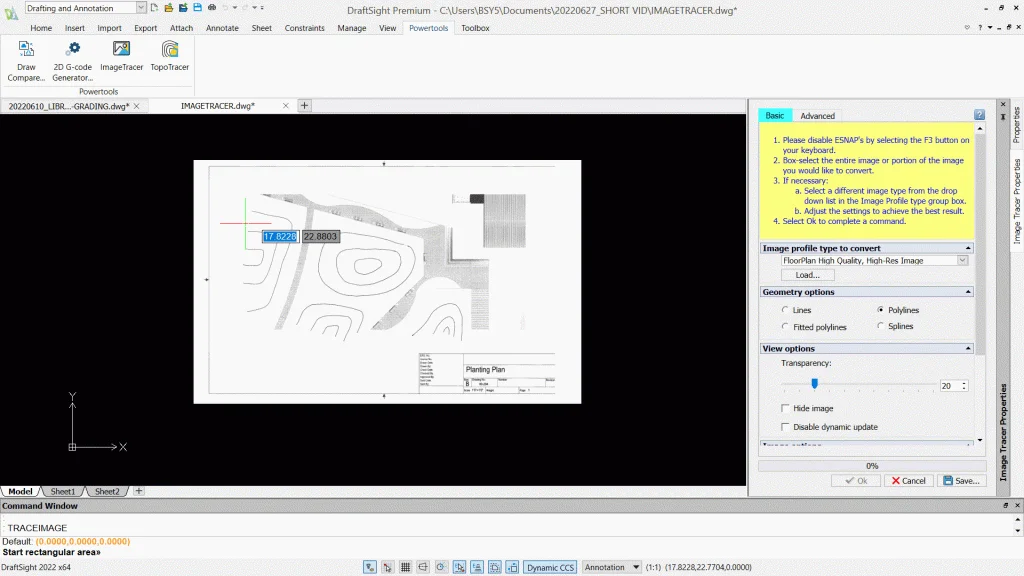Click the Load... button
The image size is (1024, 576).
(x=807, y=275)
